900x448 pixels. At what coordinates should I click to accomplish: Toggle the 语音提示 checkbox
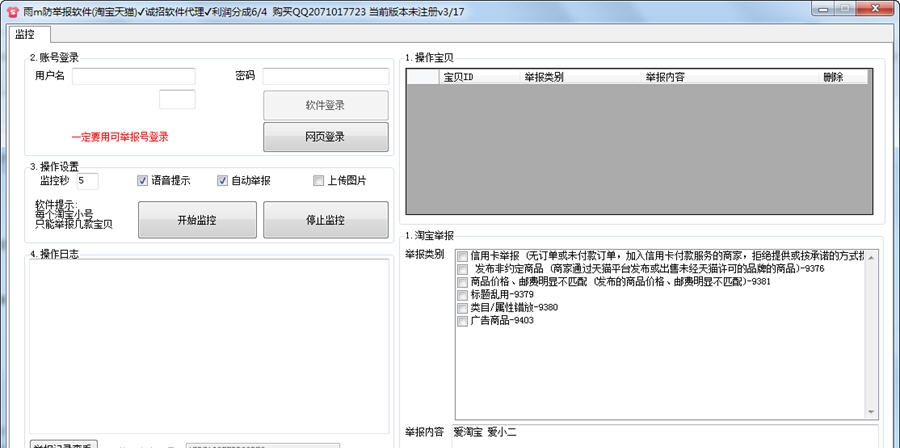click(x=142, y=181)
